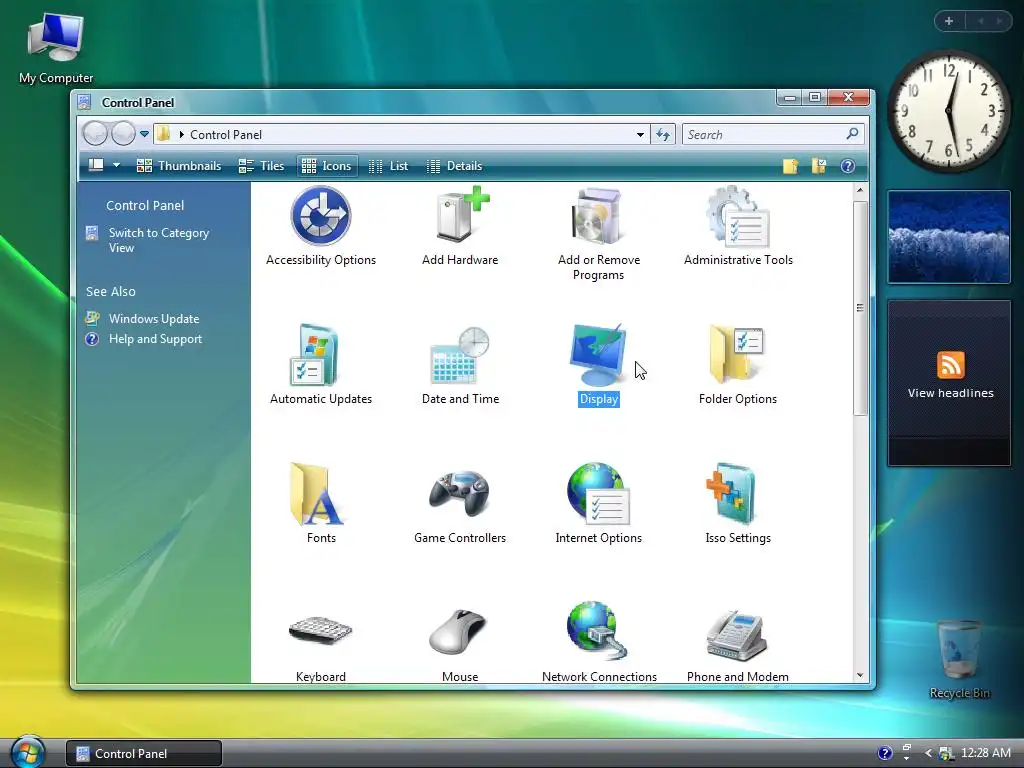Open the Mouse applet
This screenshot has width=1024, height=768.
pyautogui.click(x=460, y=644)
